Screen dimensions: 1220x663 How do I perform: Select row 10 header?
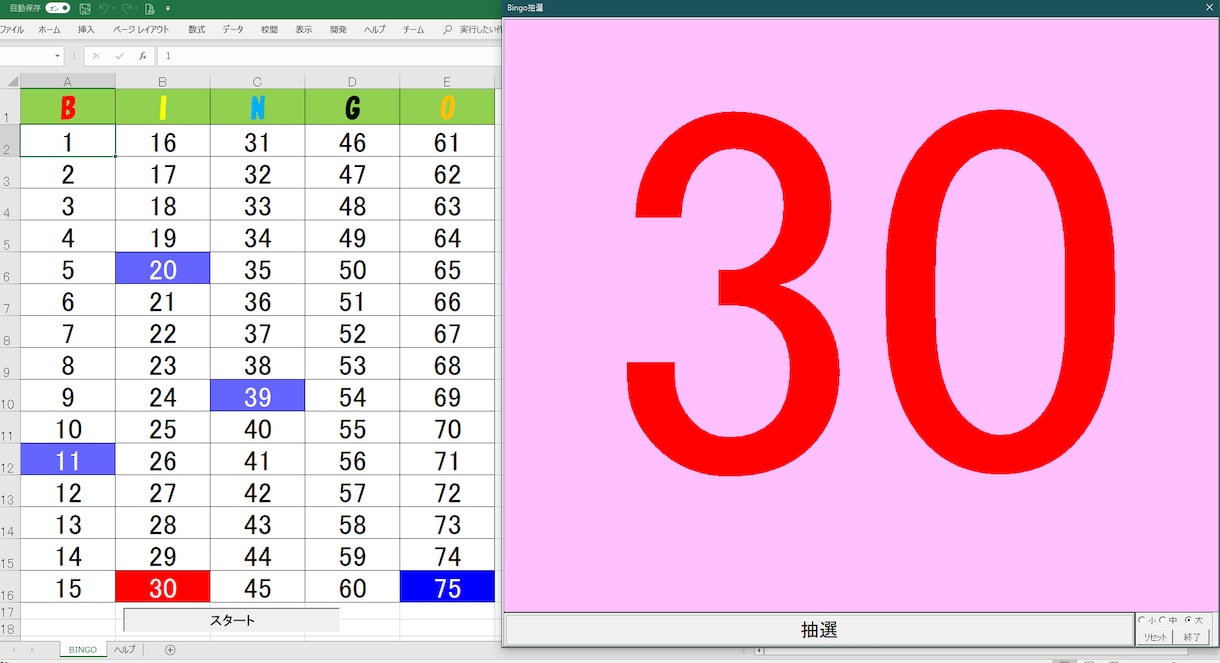pyautogui.click(x=9, y=396)
